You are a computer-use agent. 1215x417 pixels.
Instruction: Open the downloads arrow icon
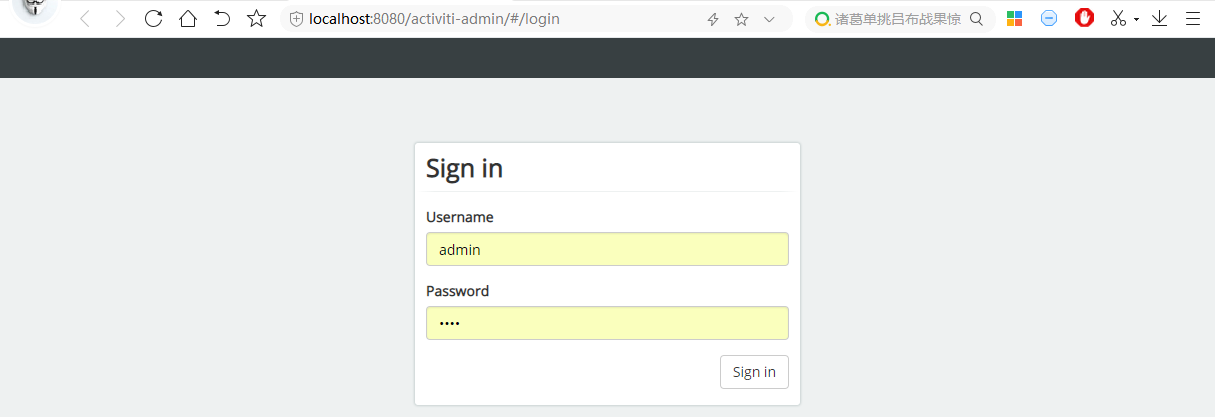click(x=1159, y=19)
